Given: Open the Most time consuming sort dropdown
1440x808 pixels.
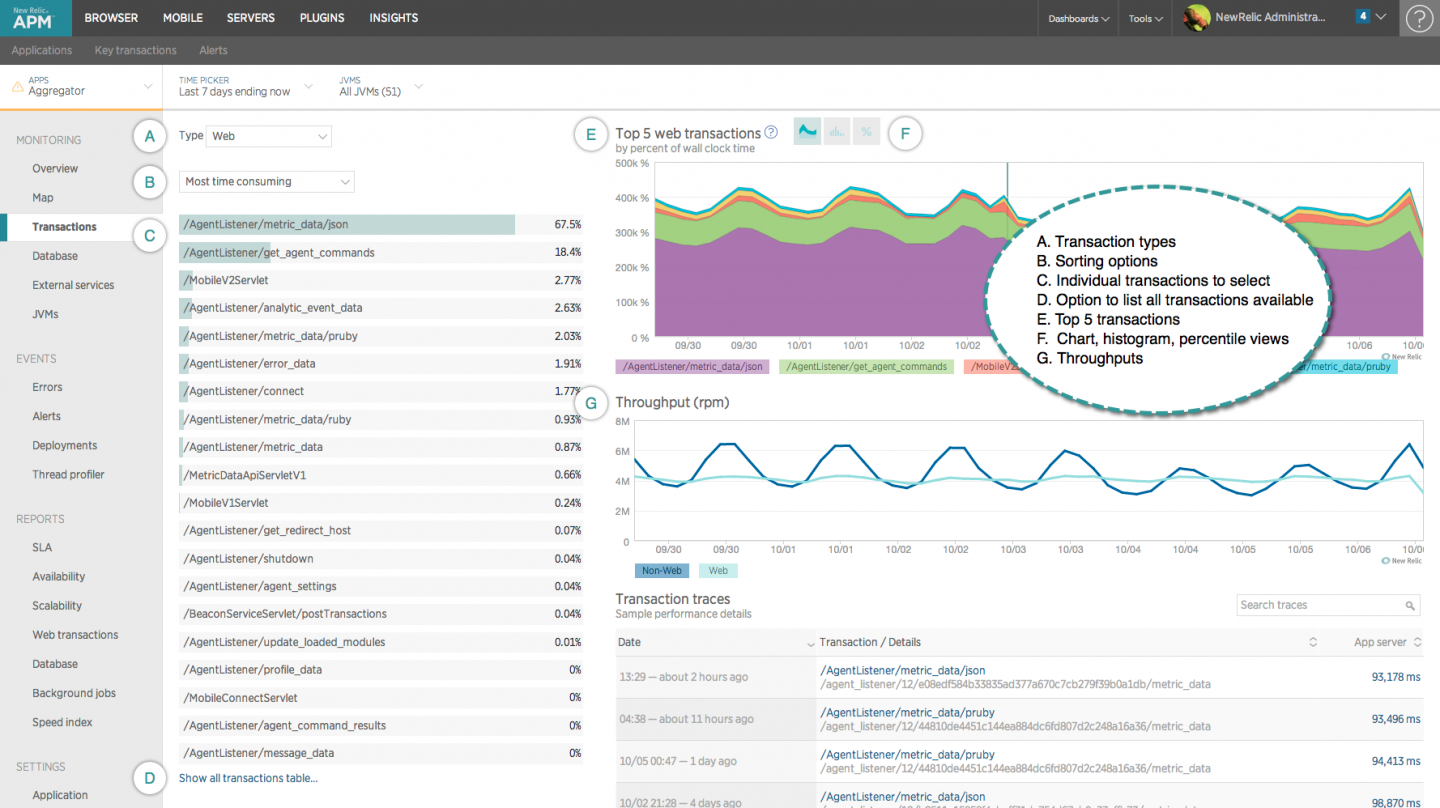Looking at the screenshot, I should pyautogui.click(x=267, y=182).
